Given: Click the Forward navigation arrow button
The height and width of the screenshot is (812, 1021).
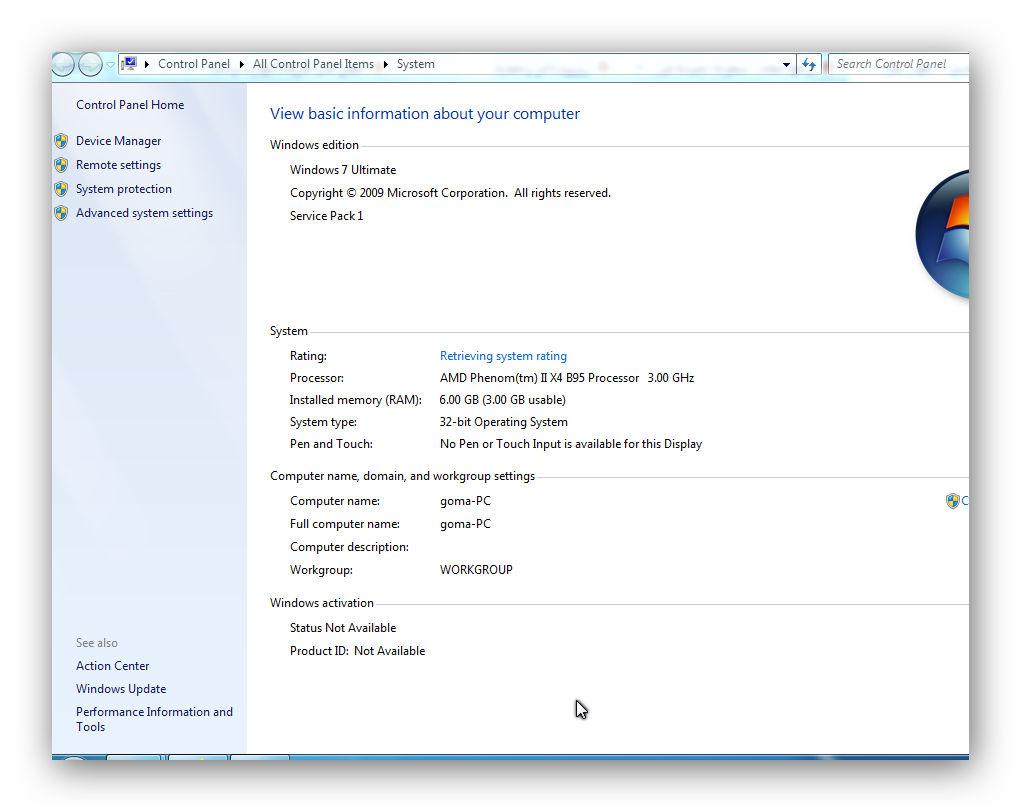Looking at the screenshot, I should (91, 64).
